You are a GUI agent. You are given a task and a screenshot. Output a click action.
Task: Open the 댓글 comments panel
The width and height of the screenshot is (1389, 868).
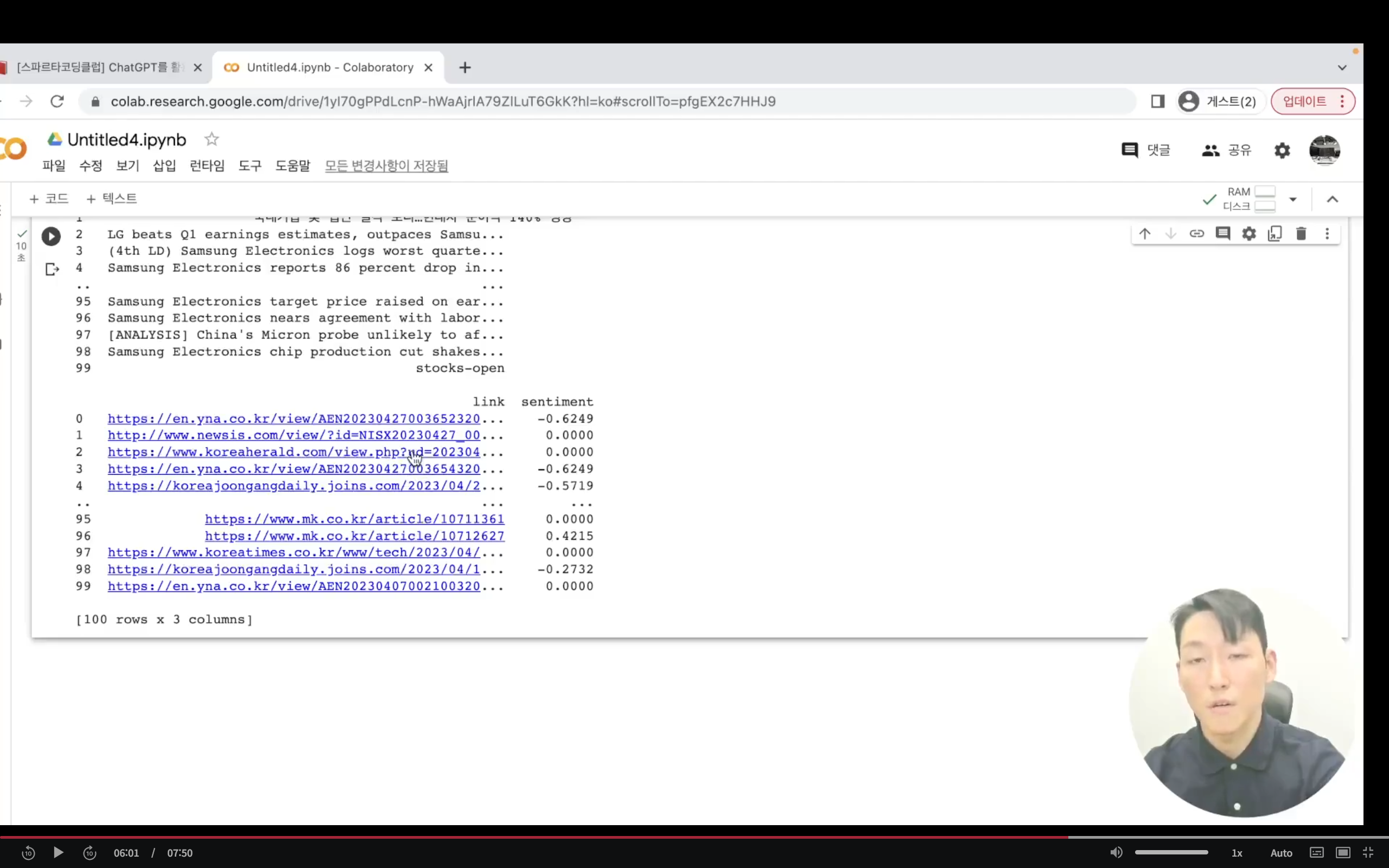coord(1145,150)
